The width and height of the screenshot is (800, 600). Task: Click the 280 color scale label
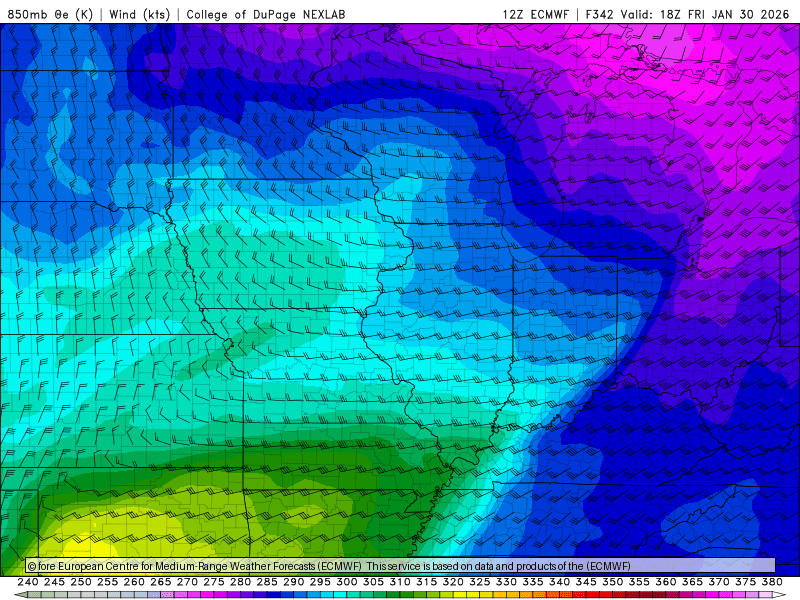[240, 582]
